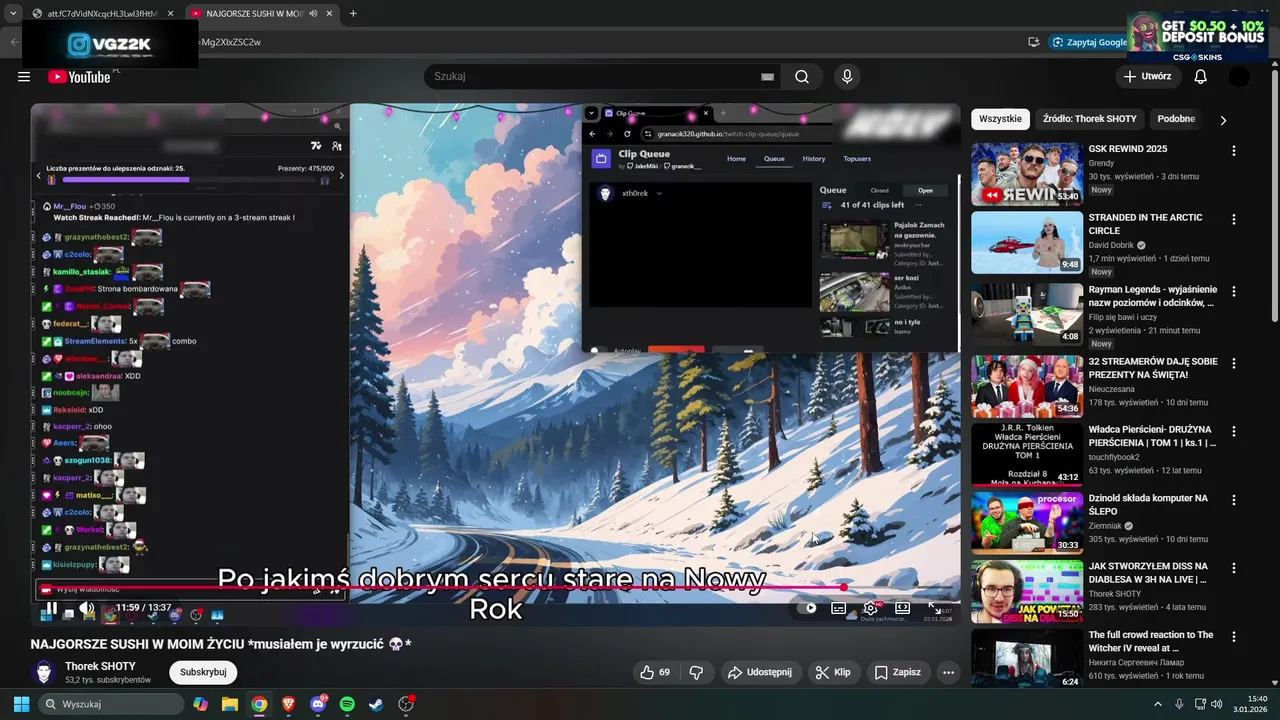The width and height of the screenshot is (1280, 720).
Task: Open Dzinold składa komputer thumbnail
Action: tap(1027, 522)
